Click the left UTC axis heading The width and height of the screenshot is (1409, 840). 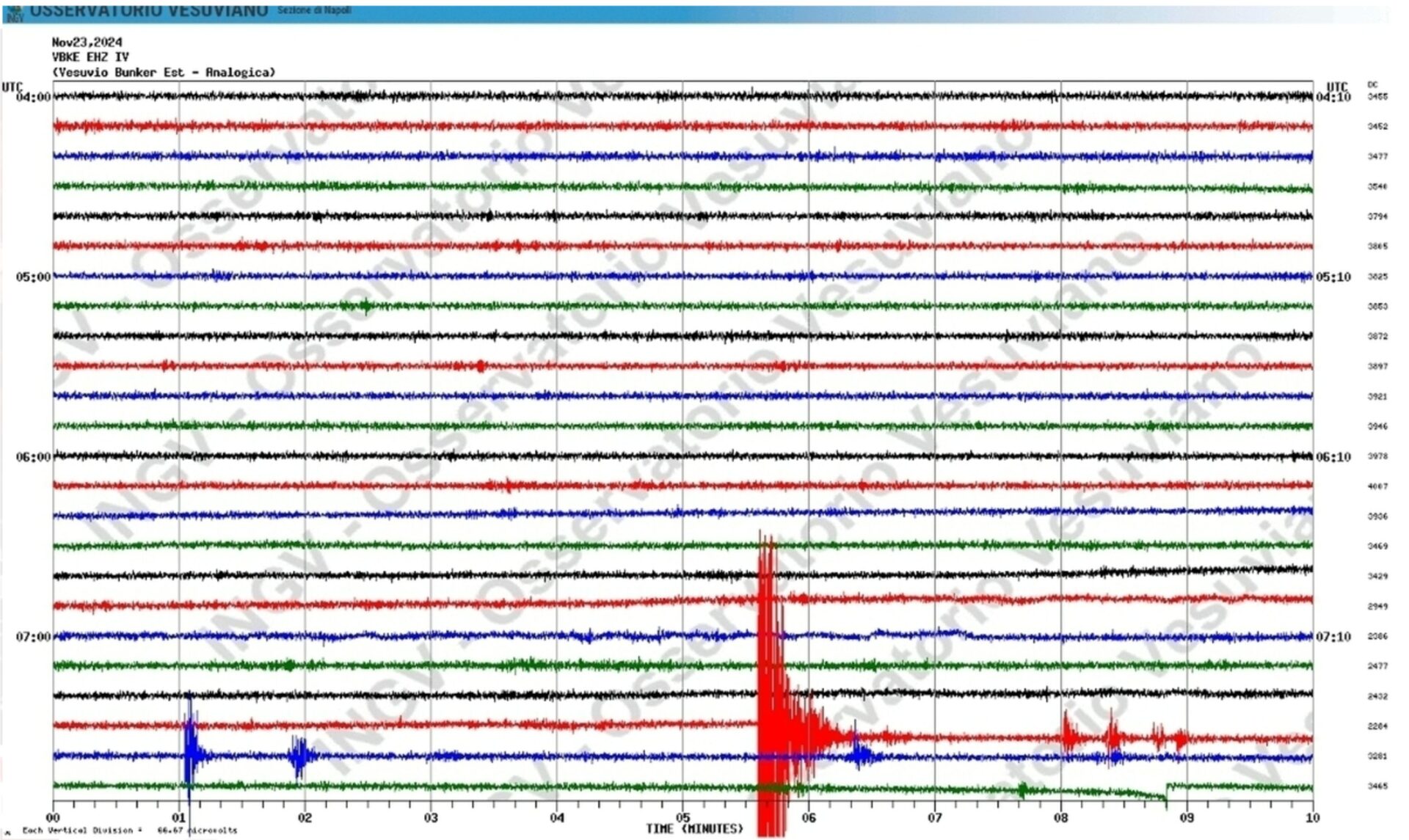12,87
